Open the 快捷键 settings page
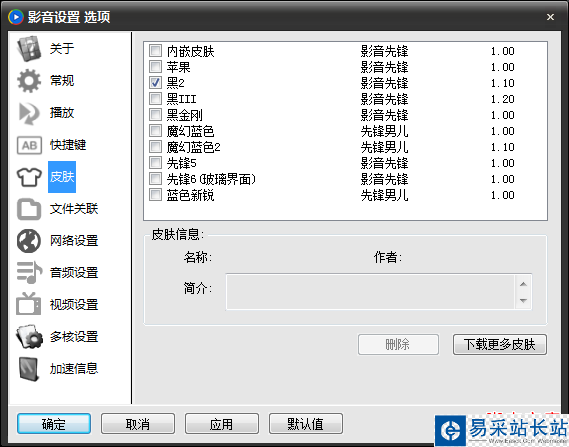 click(x=68, y=145)
